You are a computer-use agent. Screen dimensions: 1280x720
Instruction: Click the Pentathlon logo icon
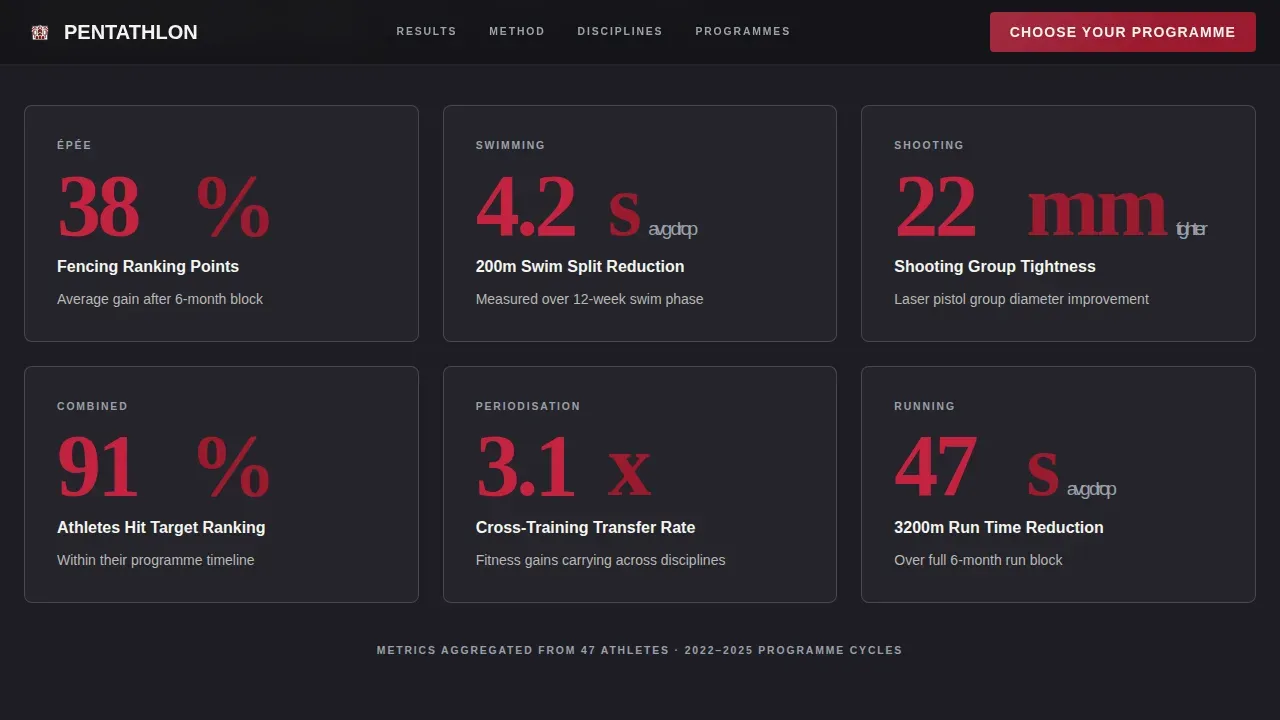40,32
